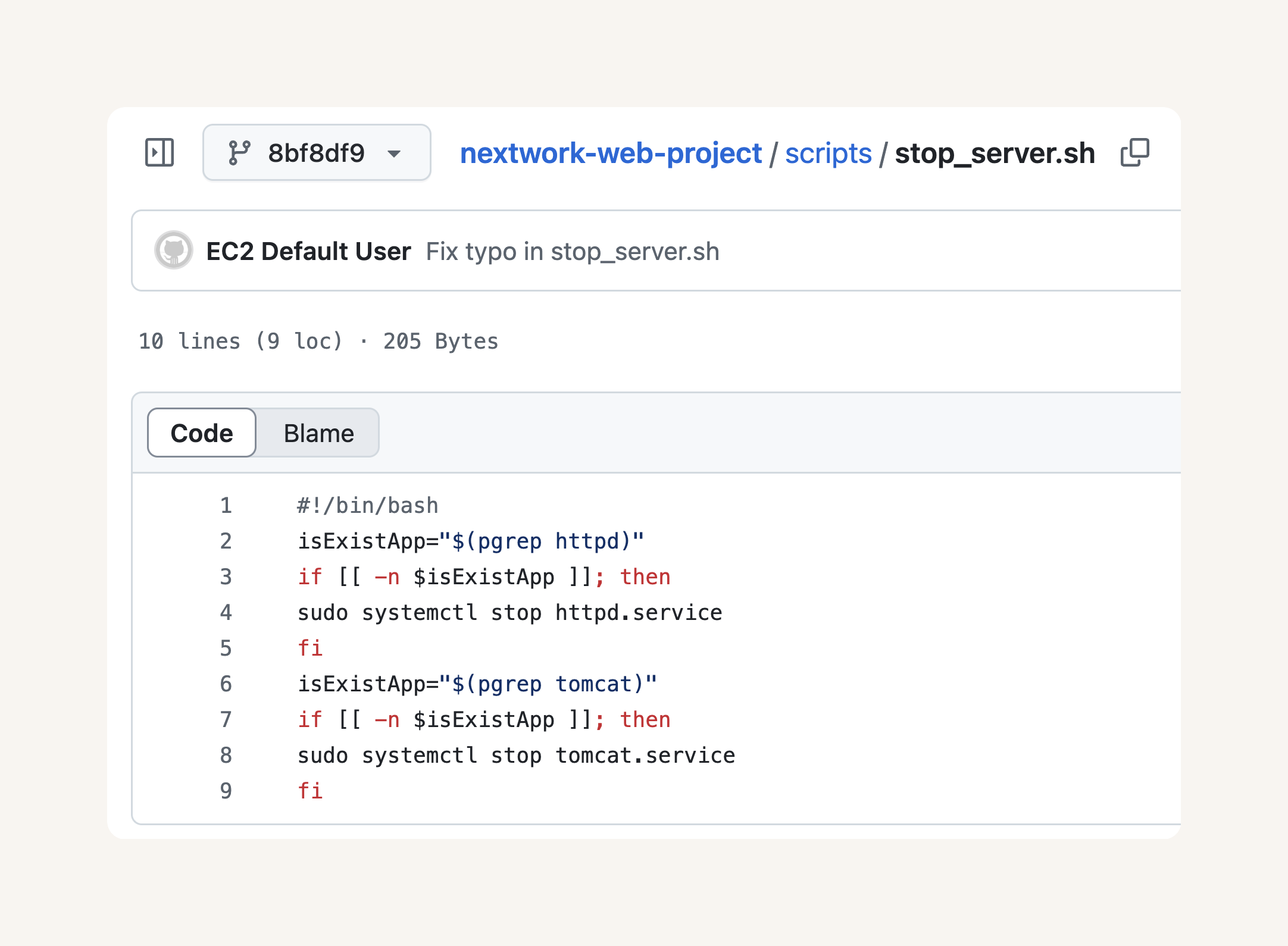
Task: Select line number 7
Action: [226, 719]
